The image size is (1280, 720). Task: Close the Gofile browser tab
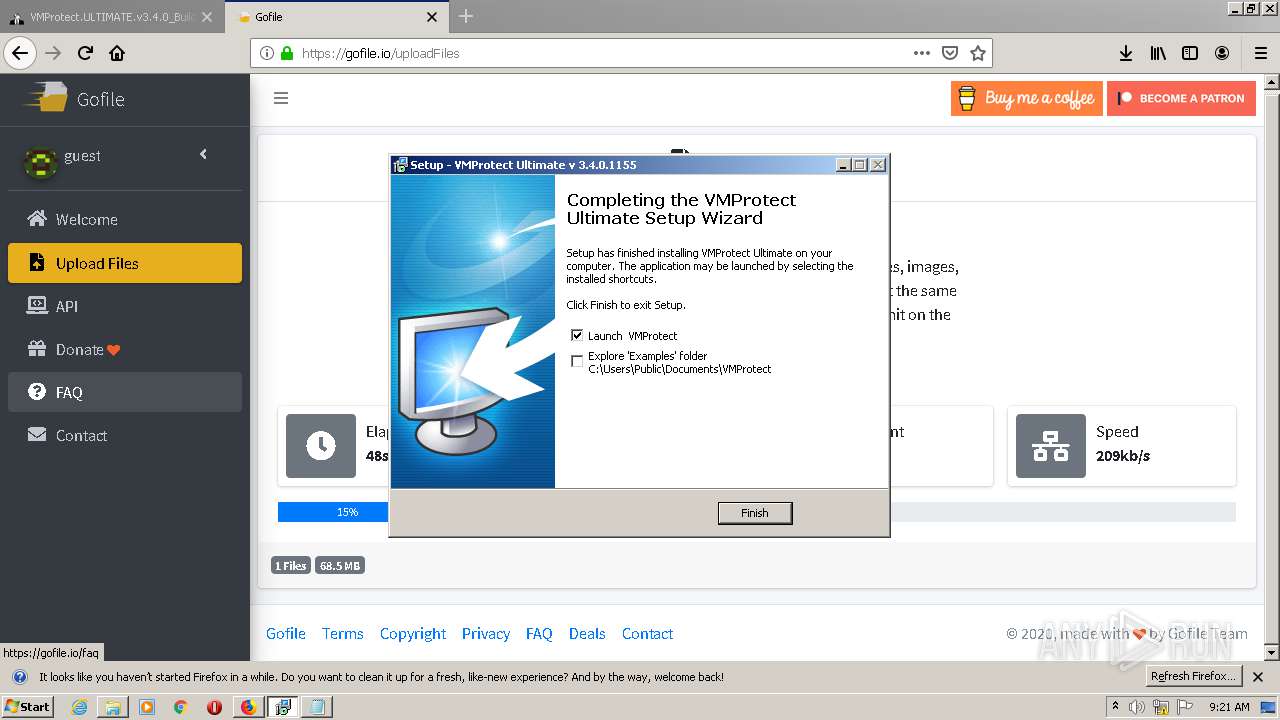coord(432,17)
